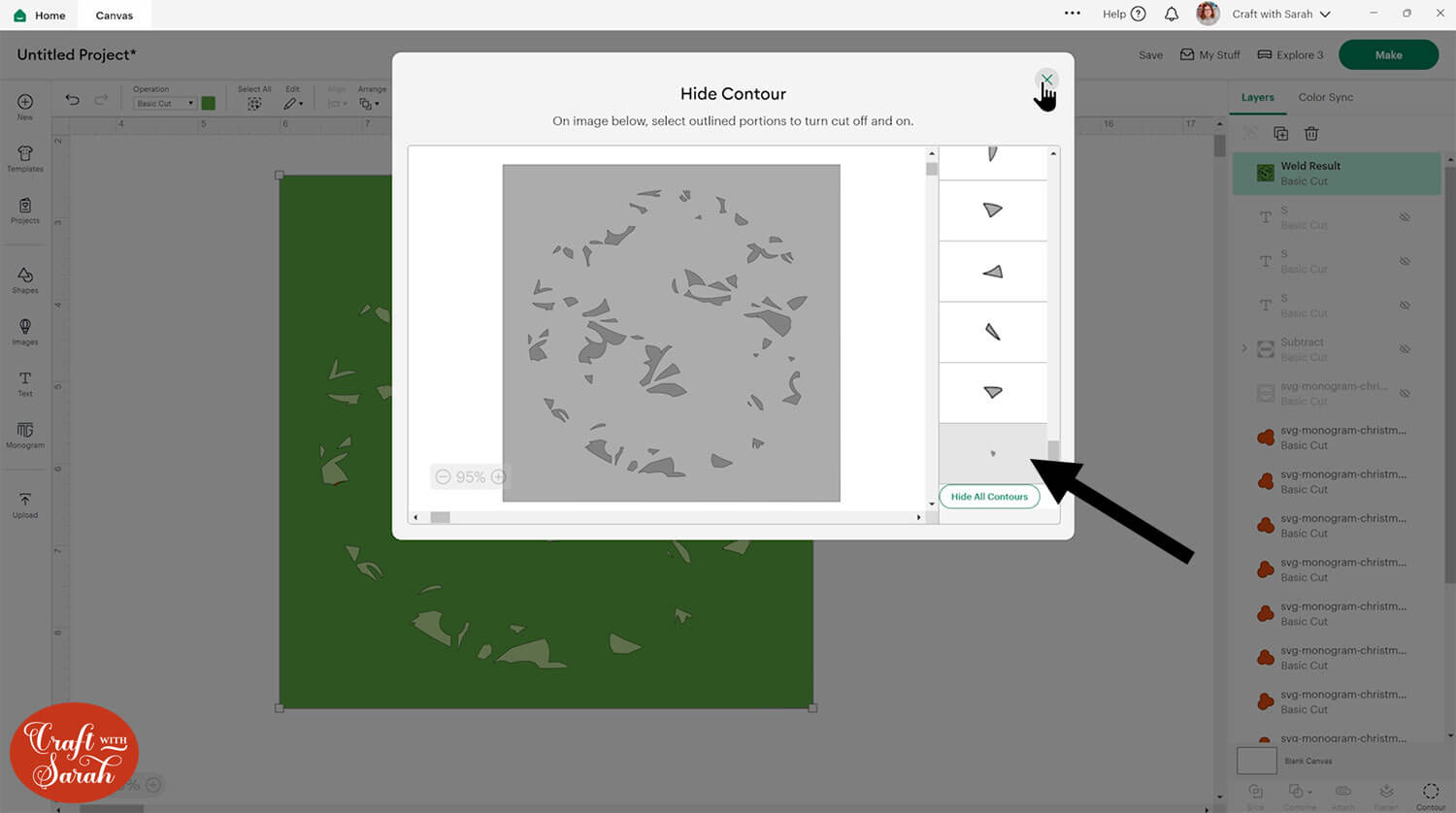Close the Hide Contour dialog
Viewport: 1456px width, 813px height.
tap(1046, 81)
